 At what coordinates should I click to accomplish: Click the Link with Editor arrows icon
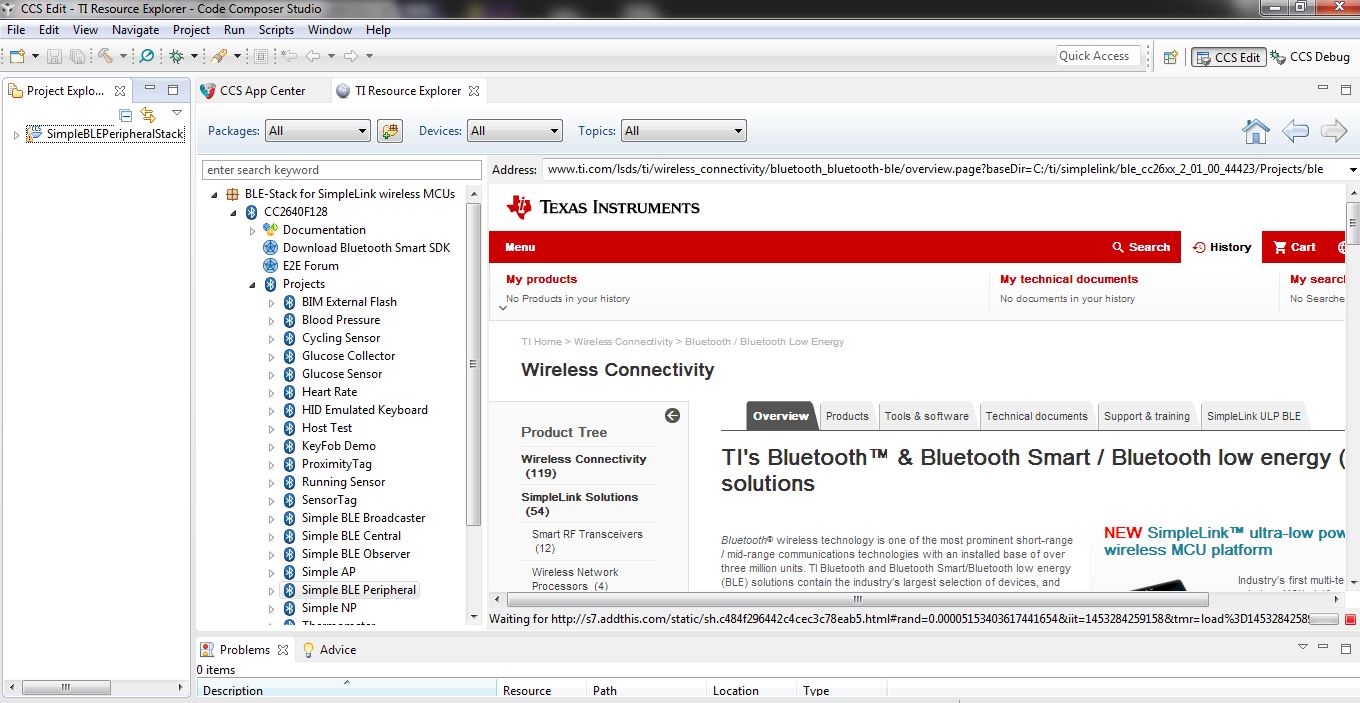(x=148, y=115)
